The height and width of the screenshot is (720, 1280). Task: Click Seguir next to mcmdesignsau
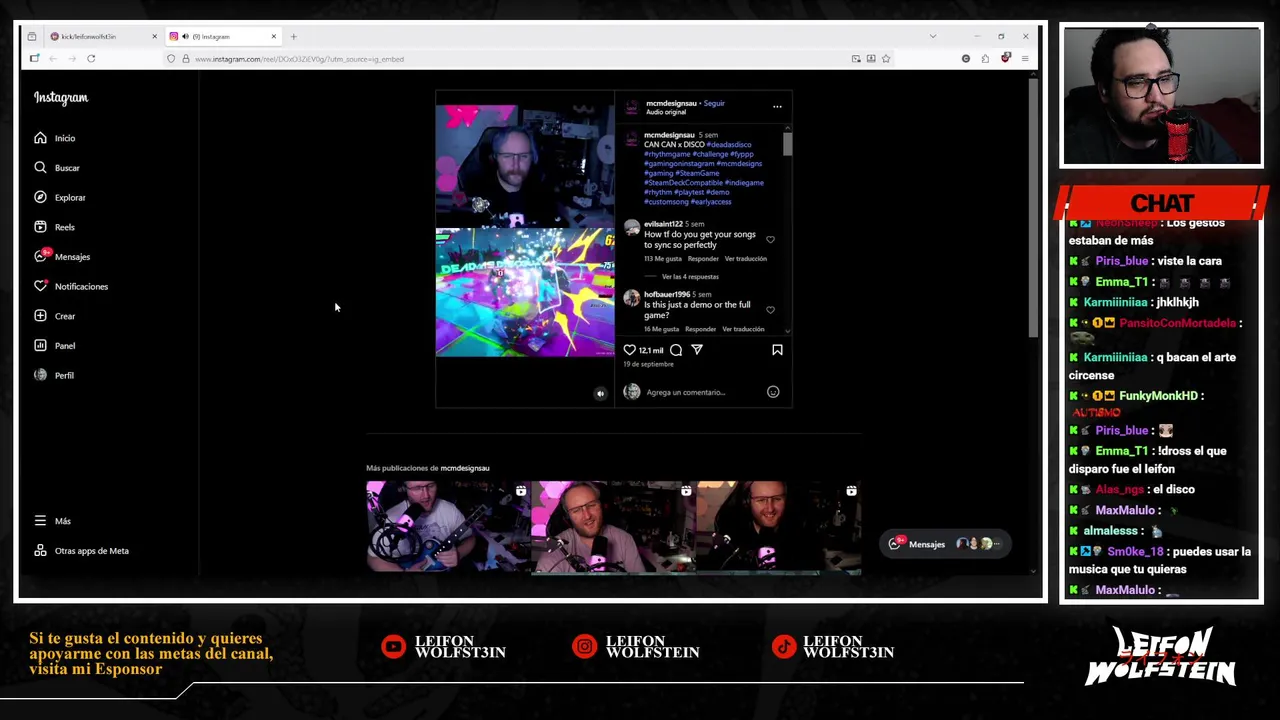click(714, 103)
